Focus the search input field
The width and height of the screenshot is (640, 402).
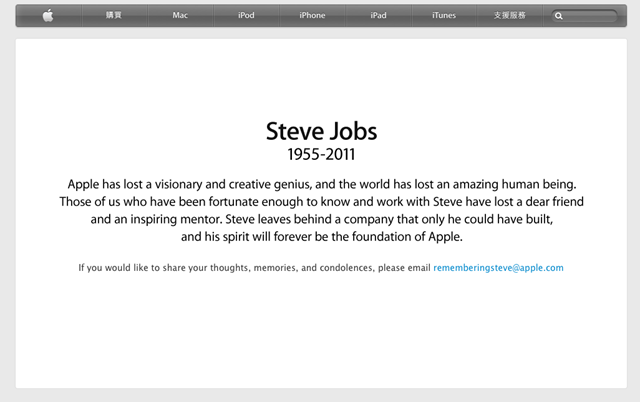(584, 16)
